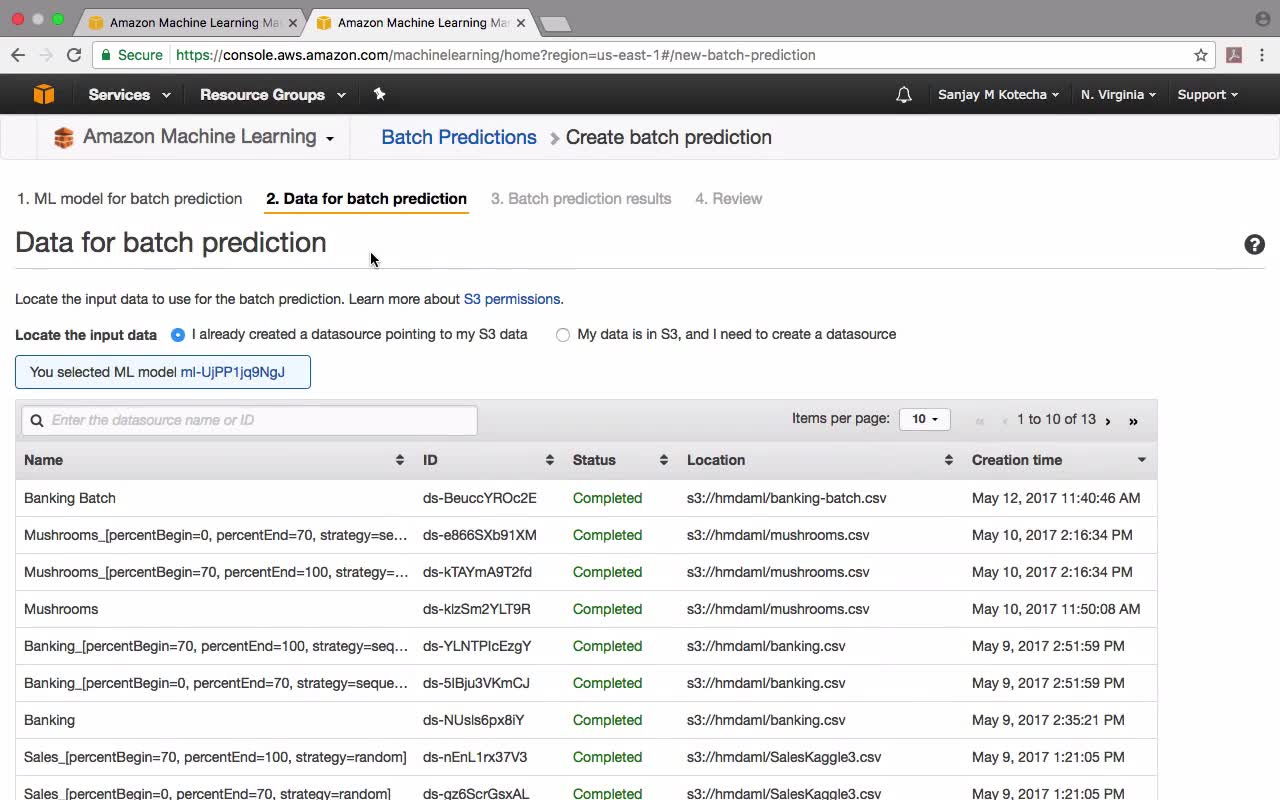Click the datasource name search field
This screenshot has width=1280, height=800.
[260, 420]
